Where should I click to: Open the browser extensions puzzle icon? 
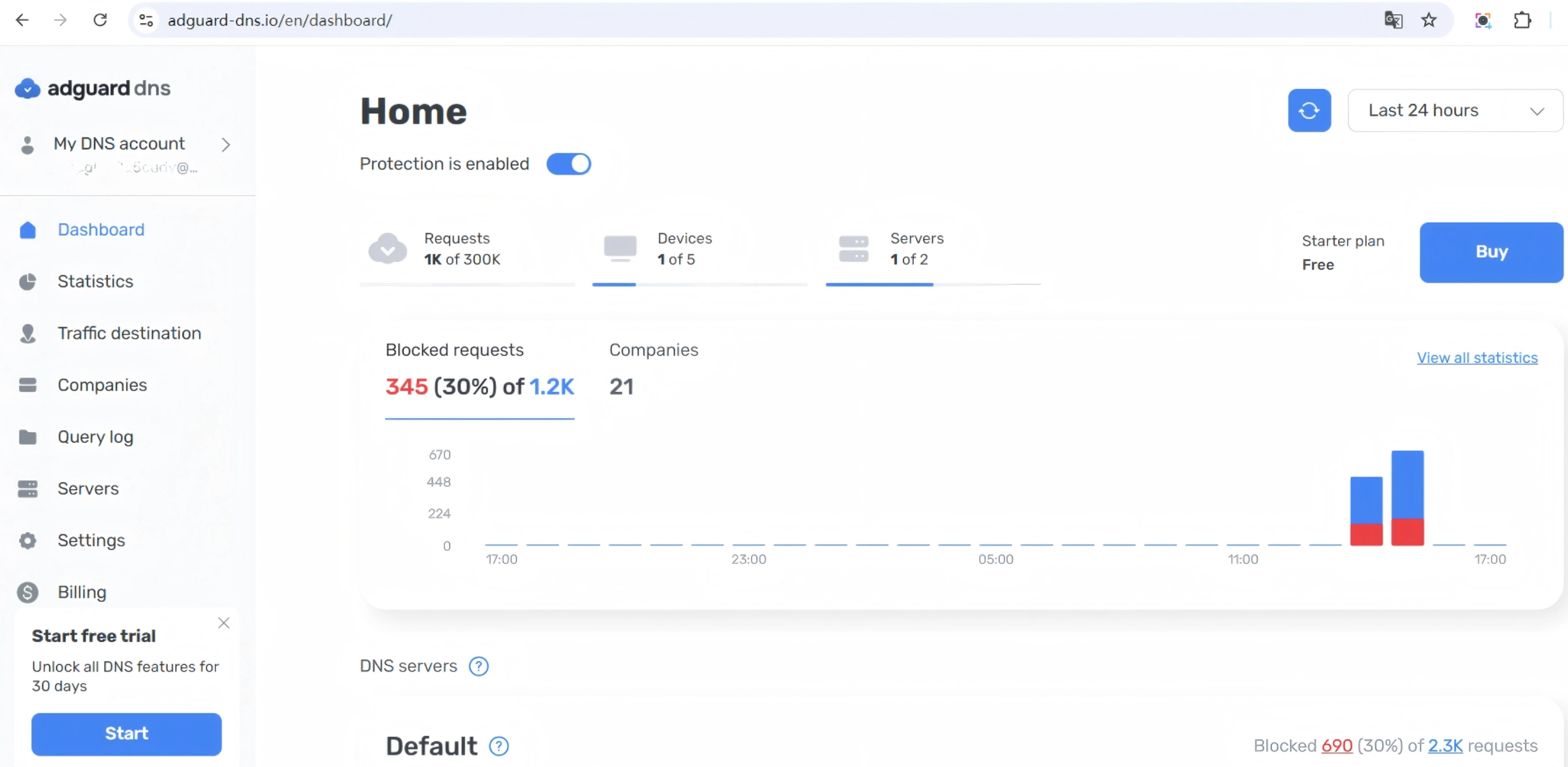[1522, 20]
